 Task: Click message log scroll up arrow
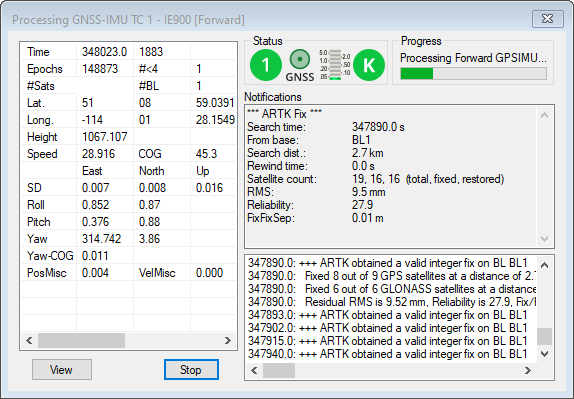click(x=544, y=265)
